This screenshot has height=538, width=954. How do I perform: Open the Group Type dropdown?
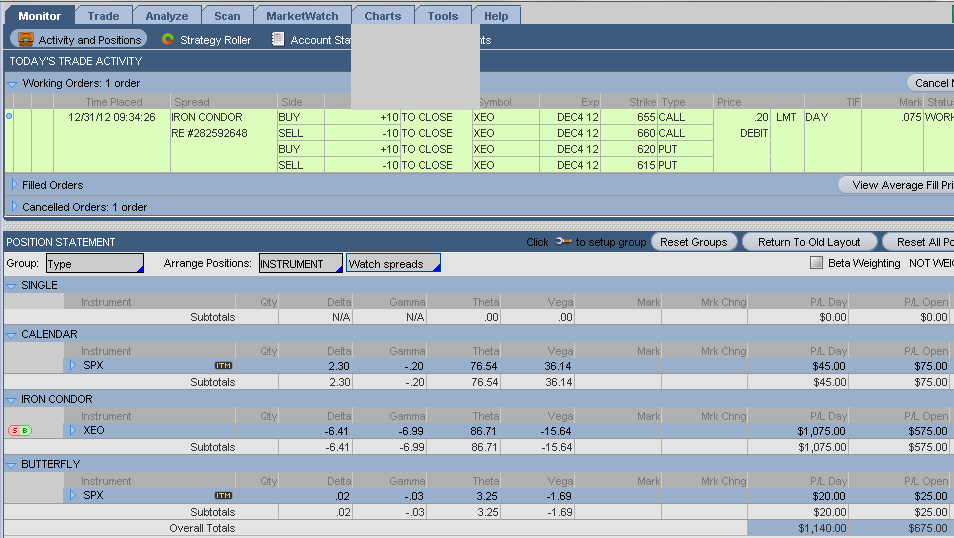[95, 264]
